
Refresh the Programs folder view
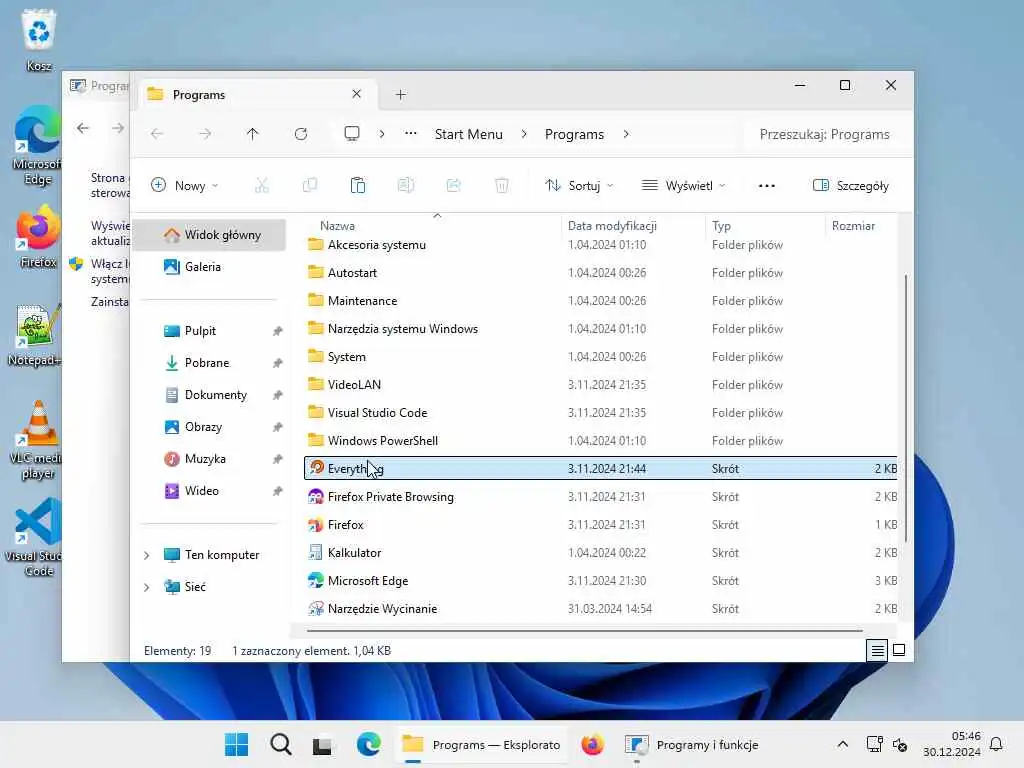pos(301,134)
